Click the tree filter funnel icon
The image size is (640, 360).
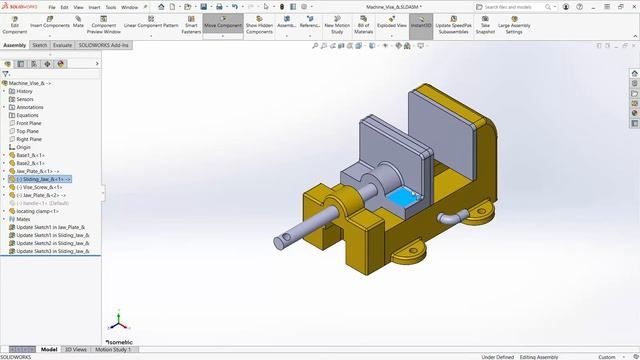point(5,74)
